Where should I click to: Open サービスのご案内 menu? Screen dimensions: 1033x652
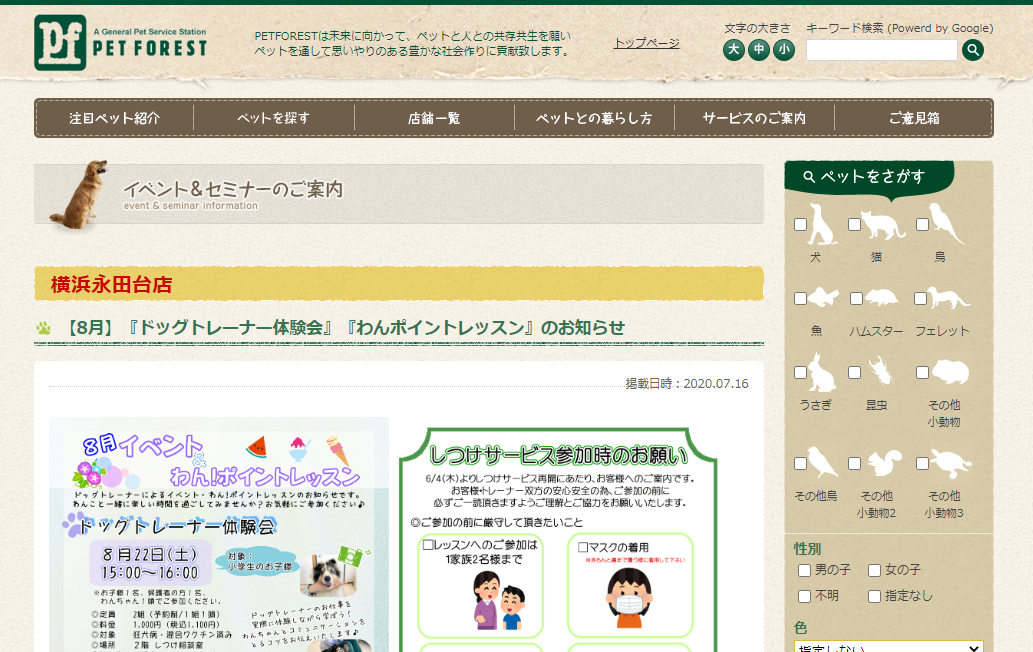(x=754, y=119)
